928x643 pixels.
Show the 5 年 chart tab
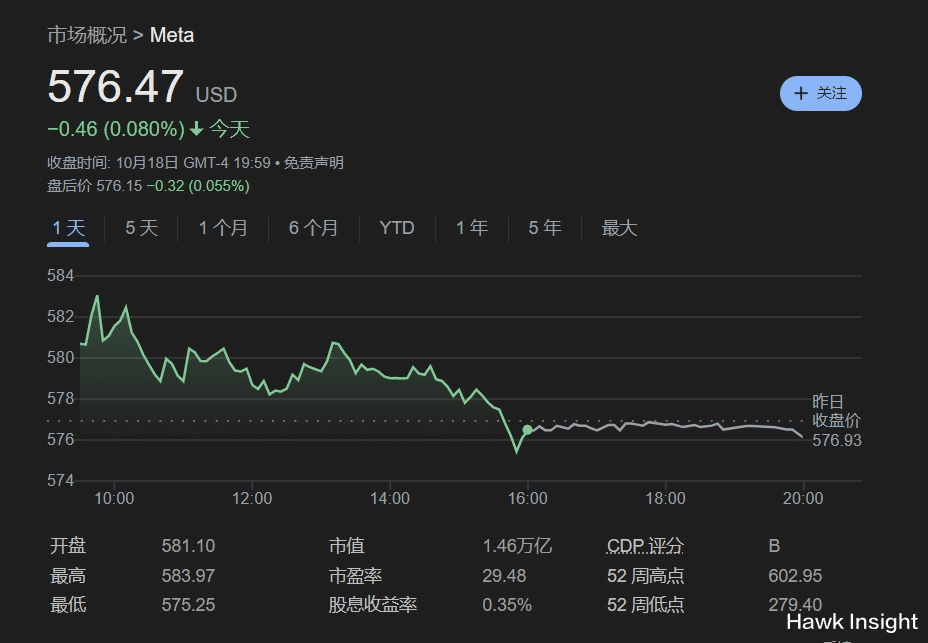click(x=544, y=228)
